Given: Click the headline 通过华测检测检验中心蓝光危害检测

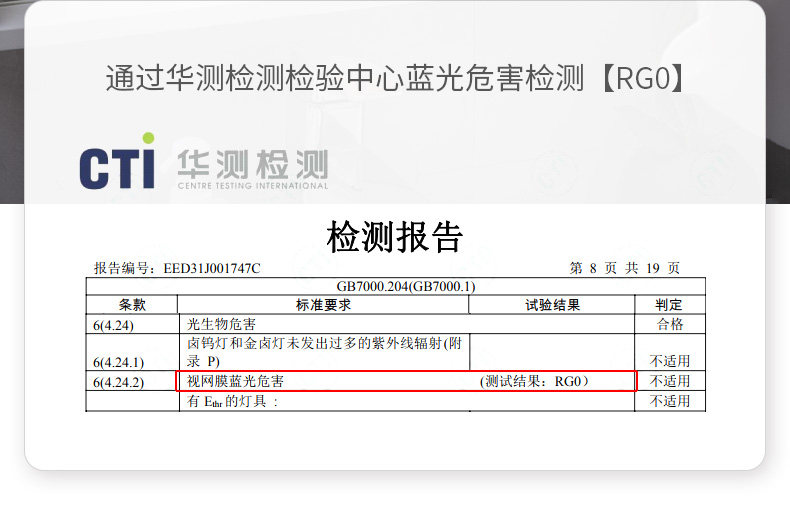Looking at the screenshot, I should tap(345, 78).
